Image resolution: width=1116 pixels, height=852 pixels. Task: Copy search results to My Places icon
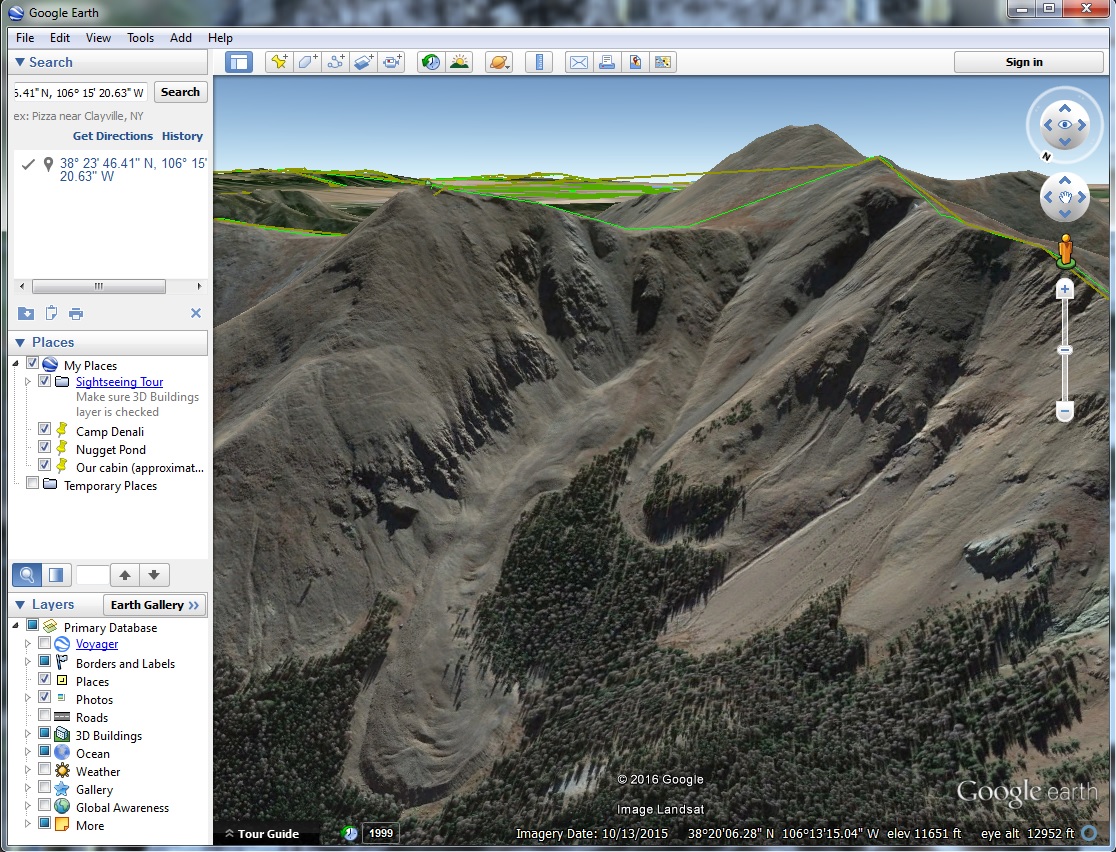coord(26,313)
